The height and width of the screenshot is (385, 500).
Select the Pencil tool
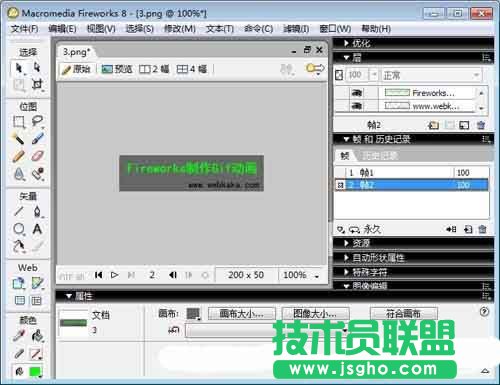[19, 156]
